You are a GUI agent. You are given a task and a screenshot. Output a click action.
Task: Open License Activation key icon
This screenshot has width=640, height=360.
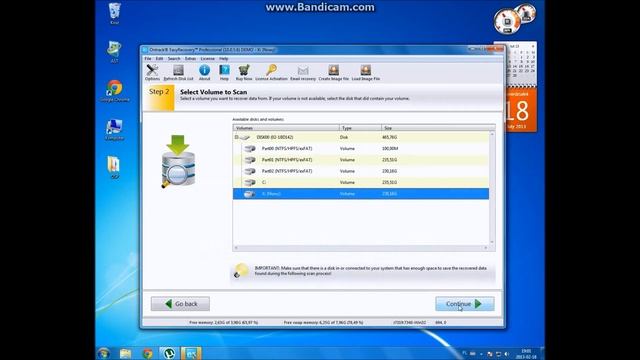(x=271, y=72)
